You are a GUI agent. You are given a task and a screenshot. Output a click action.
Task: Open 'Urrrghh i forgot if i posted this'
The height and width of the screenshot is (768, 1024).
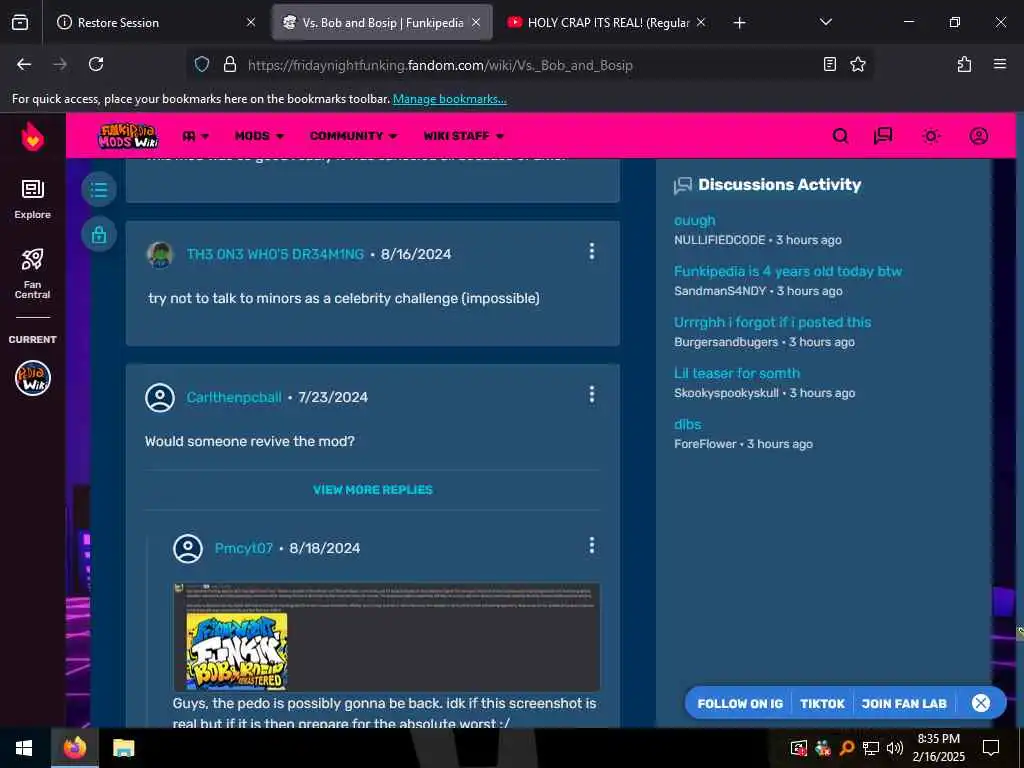point(772,322)
